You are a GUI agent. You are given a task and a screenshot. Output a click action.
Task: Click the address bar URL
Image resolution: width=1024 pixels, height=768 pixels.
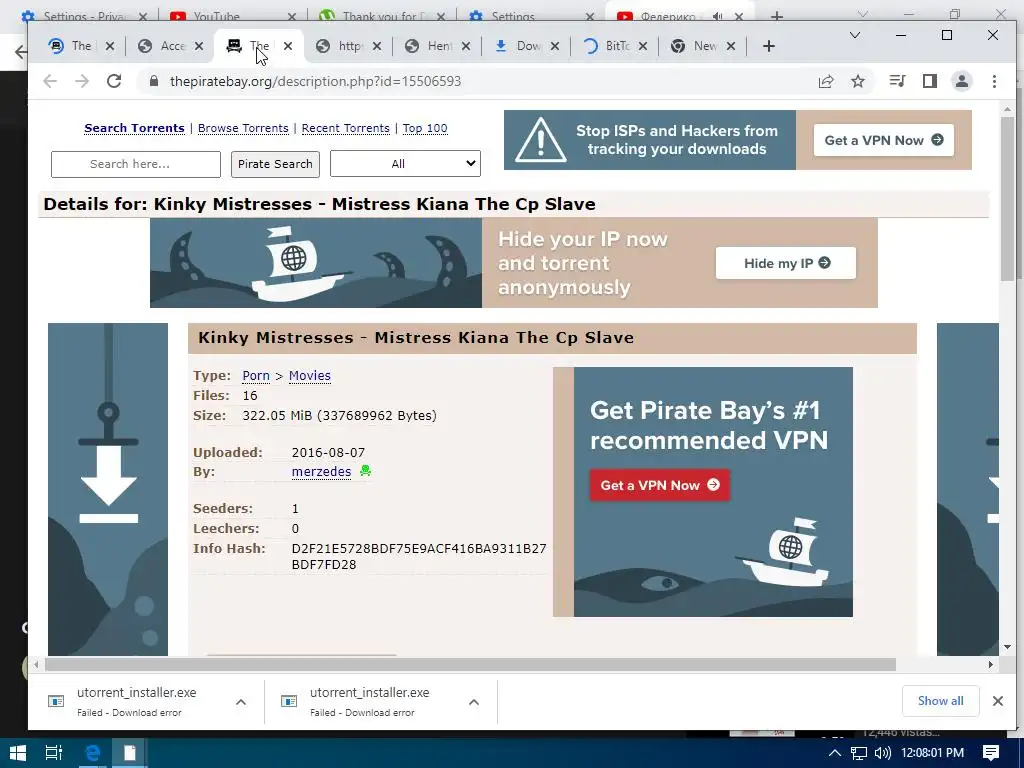coord(315,81)
